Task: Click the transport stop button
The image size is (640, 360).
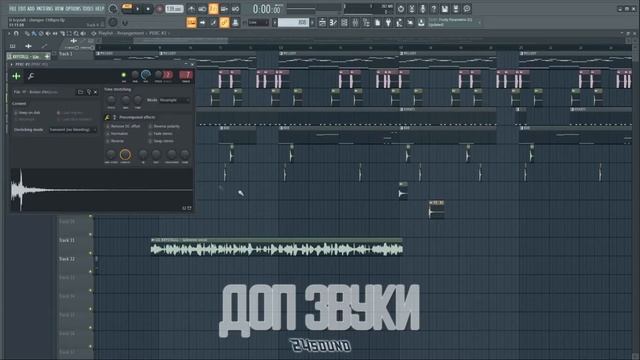Action: (x=148, y=9)
